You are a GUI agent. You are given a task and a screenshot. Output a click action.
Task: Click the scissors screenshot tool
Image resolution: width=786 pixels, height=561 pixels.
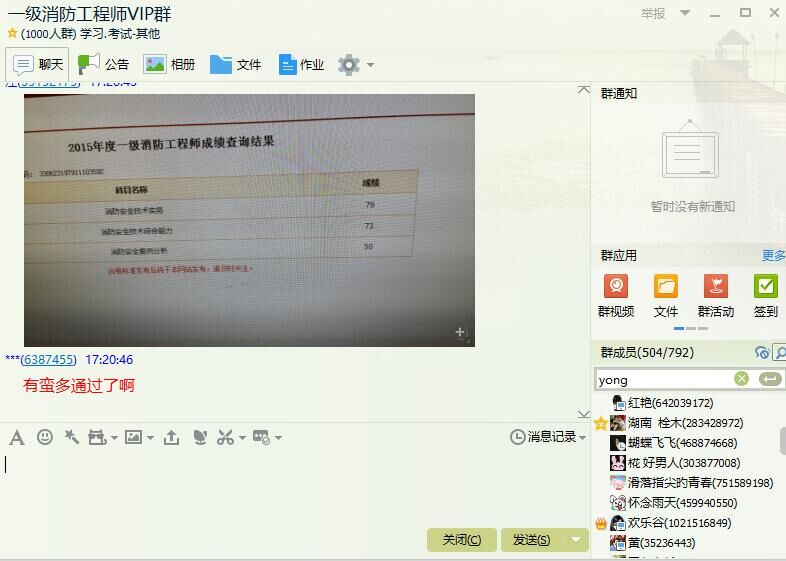pos(225,437)
